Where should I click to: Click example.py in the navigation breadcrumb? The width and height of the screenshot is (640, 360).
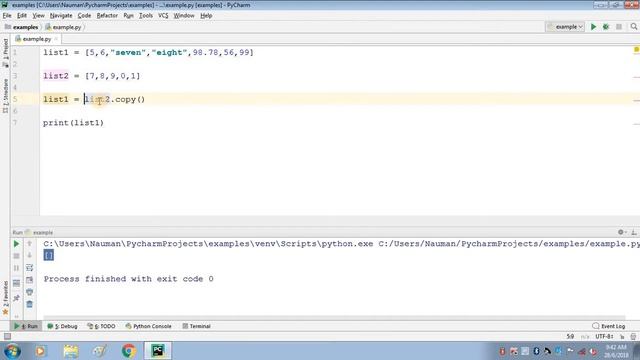coord(63,27)
